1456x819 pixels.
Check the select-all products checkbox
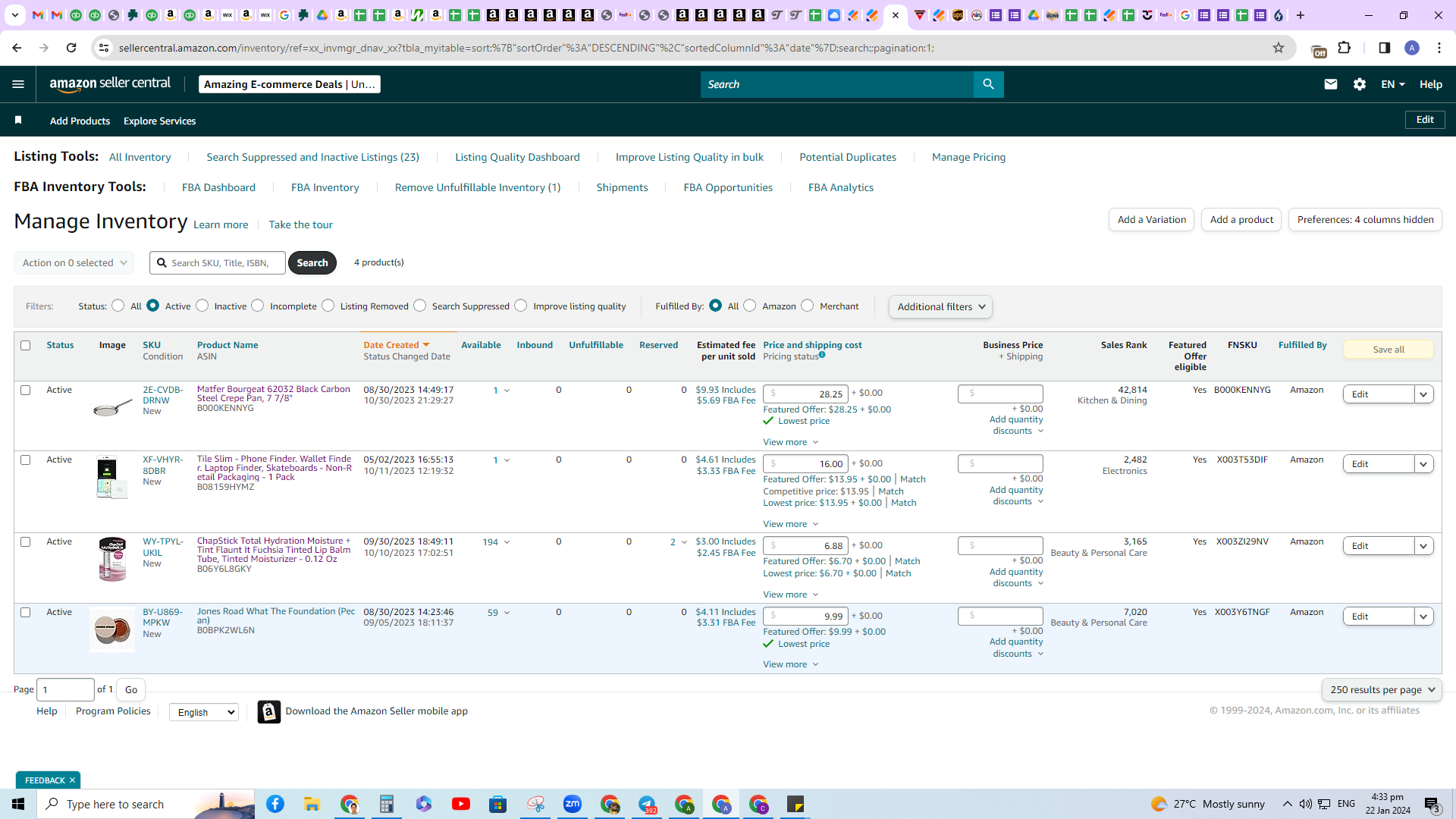click(26, 346)
